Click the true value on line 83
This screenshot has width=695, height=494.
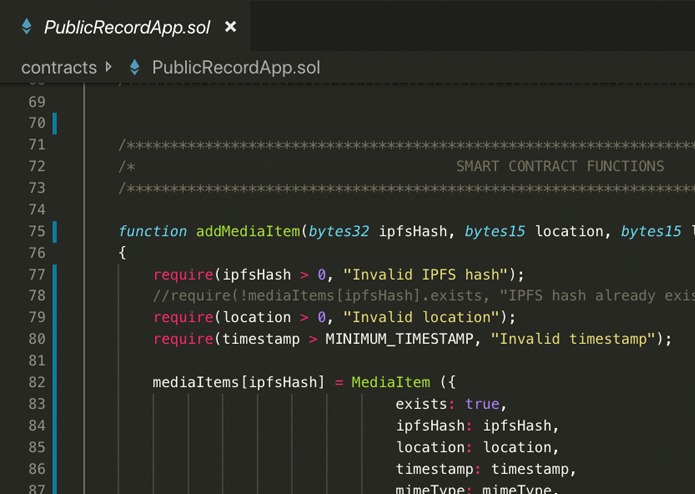click(x=482, y=404)
